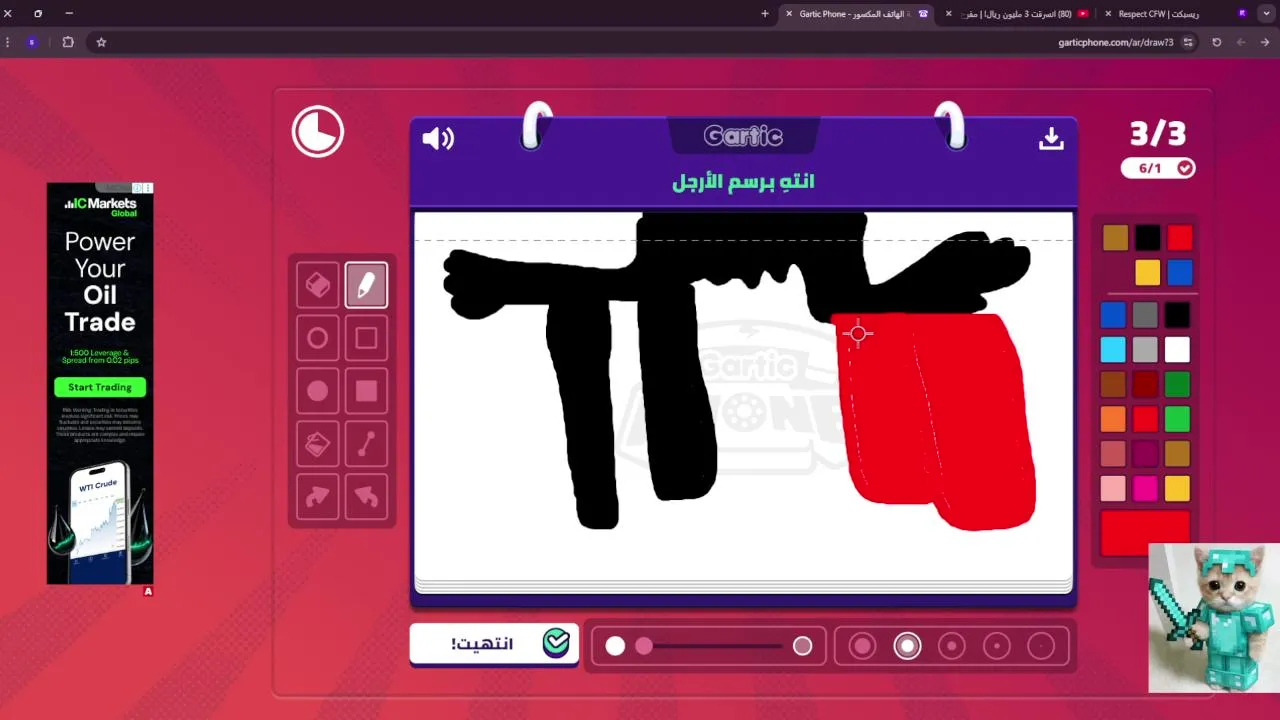This screenshot has height=720, width=1280.
Task: Click the 3/3 round counter
Action: [1158, 133]
